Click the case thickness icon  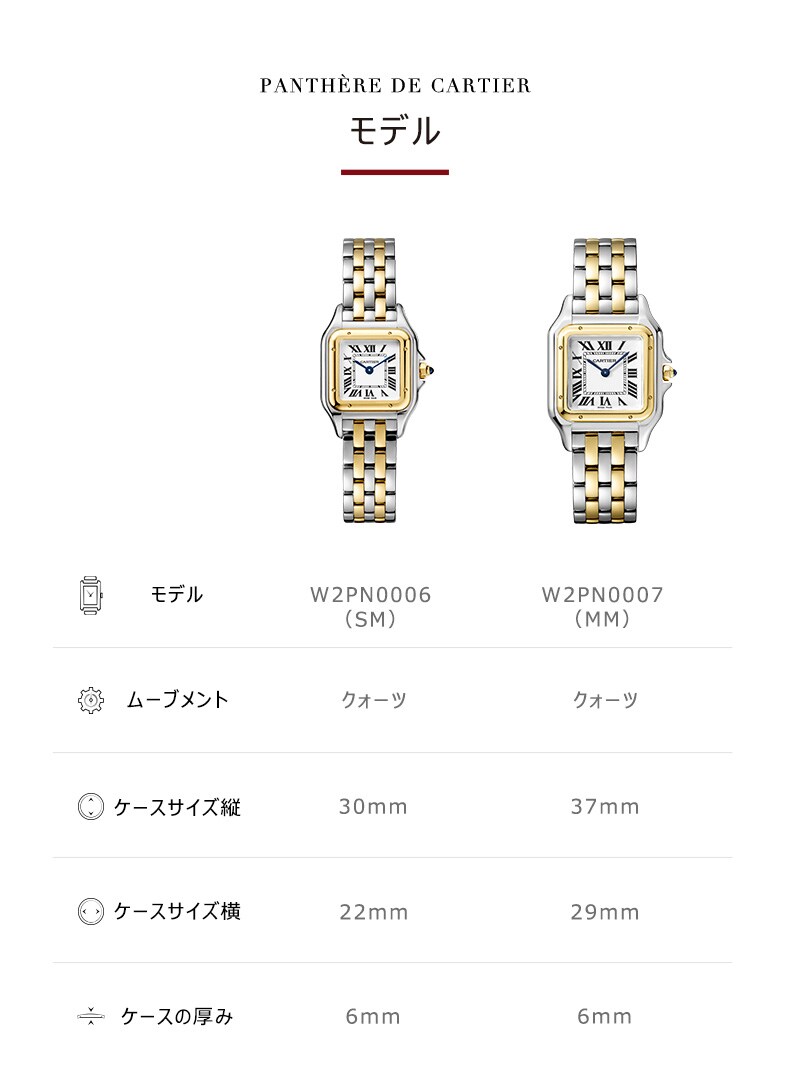click(x=91, y=1017)
